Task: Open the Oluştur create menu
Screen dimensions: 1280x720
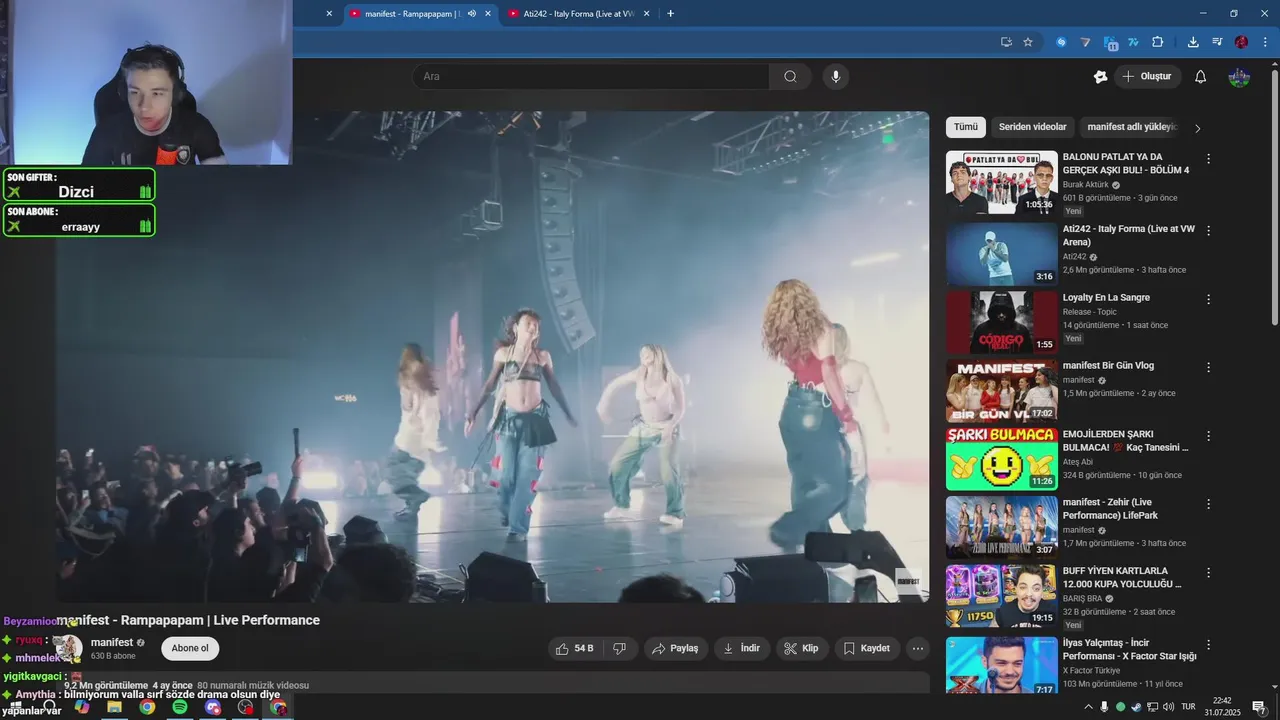Action: point(1147,77)
